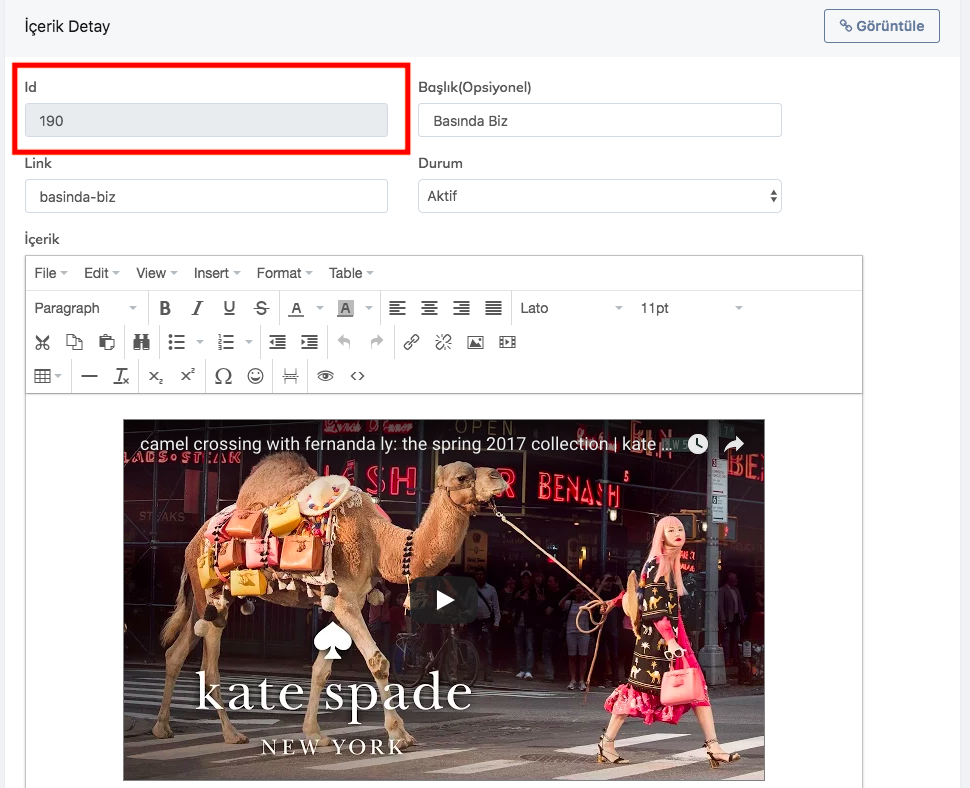Open the source code view icon

pos(357,376)
